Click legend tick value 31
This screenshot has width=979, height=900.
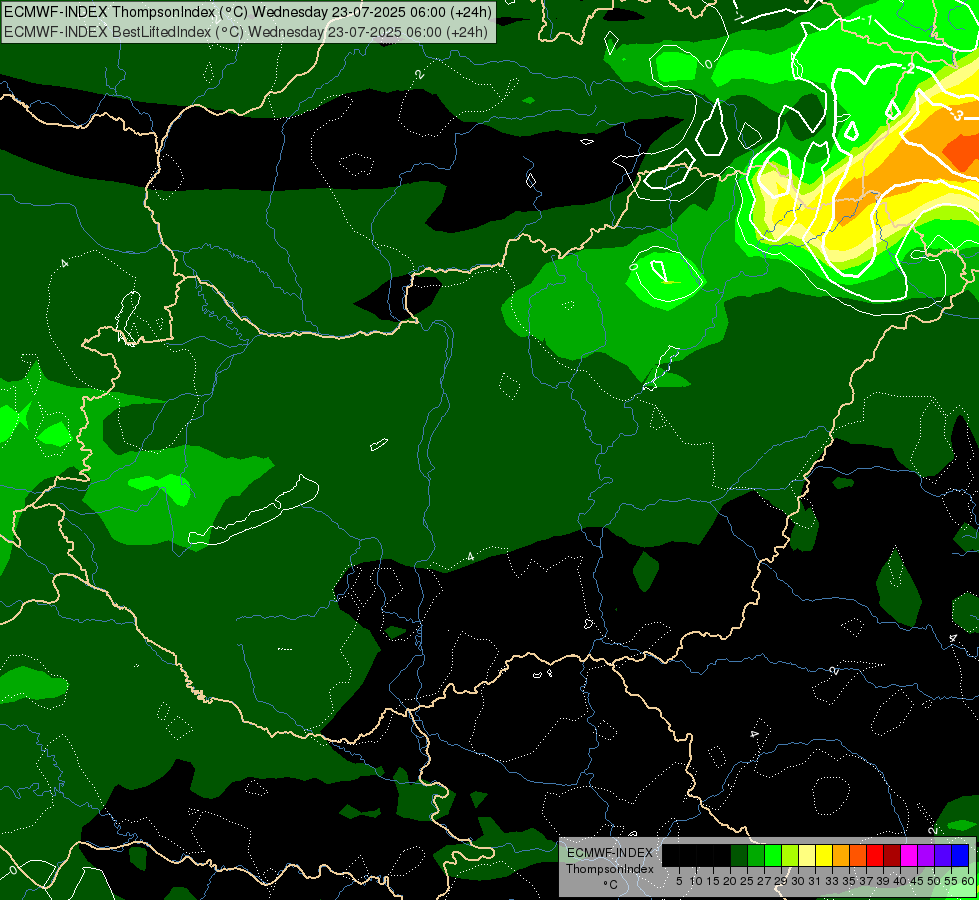[815, 881]
